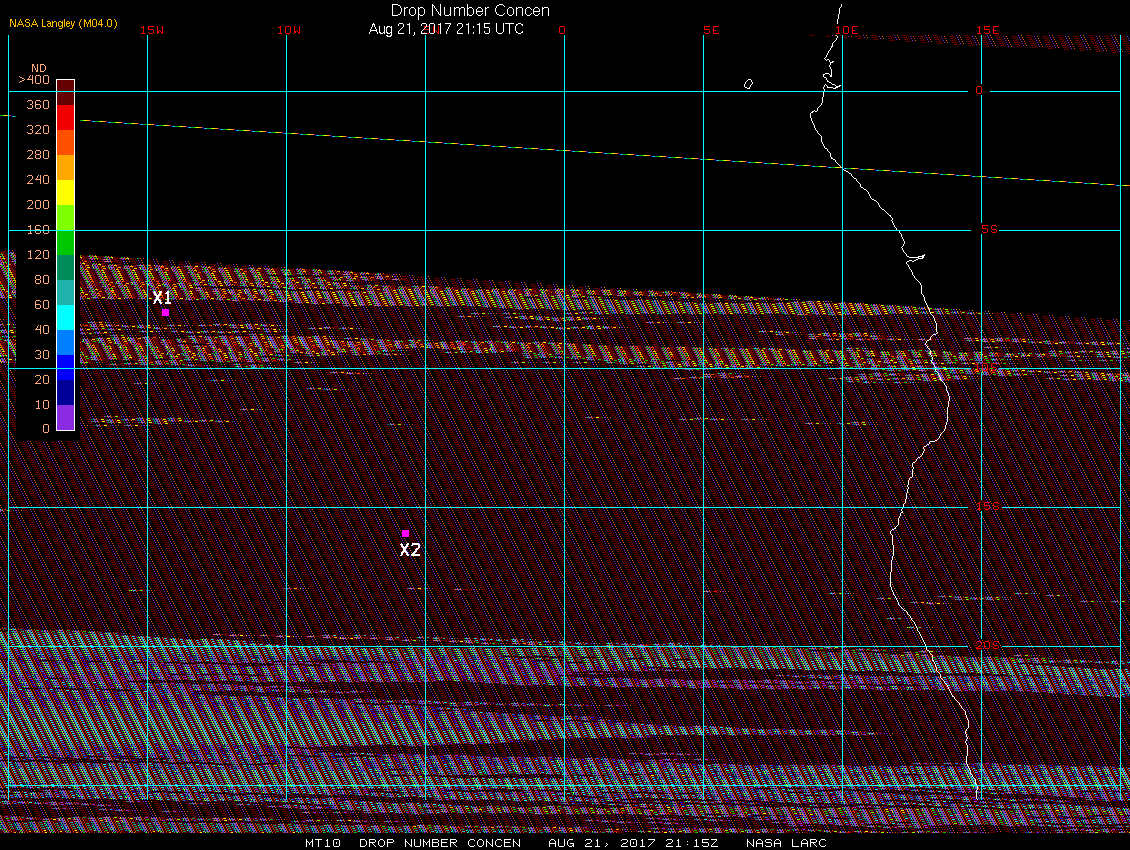
Task: Click the X2 label text
Action: pyautogui.click(x=410, y=550)
